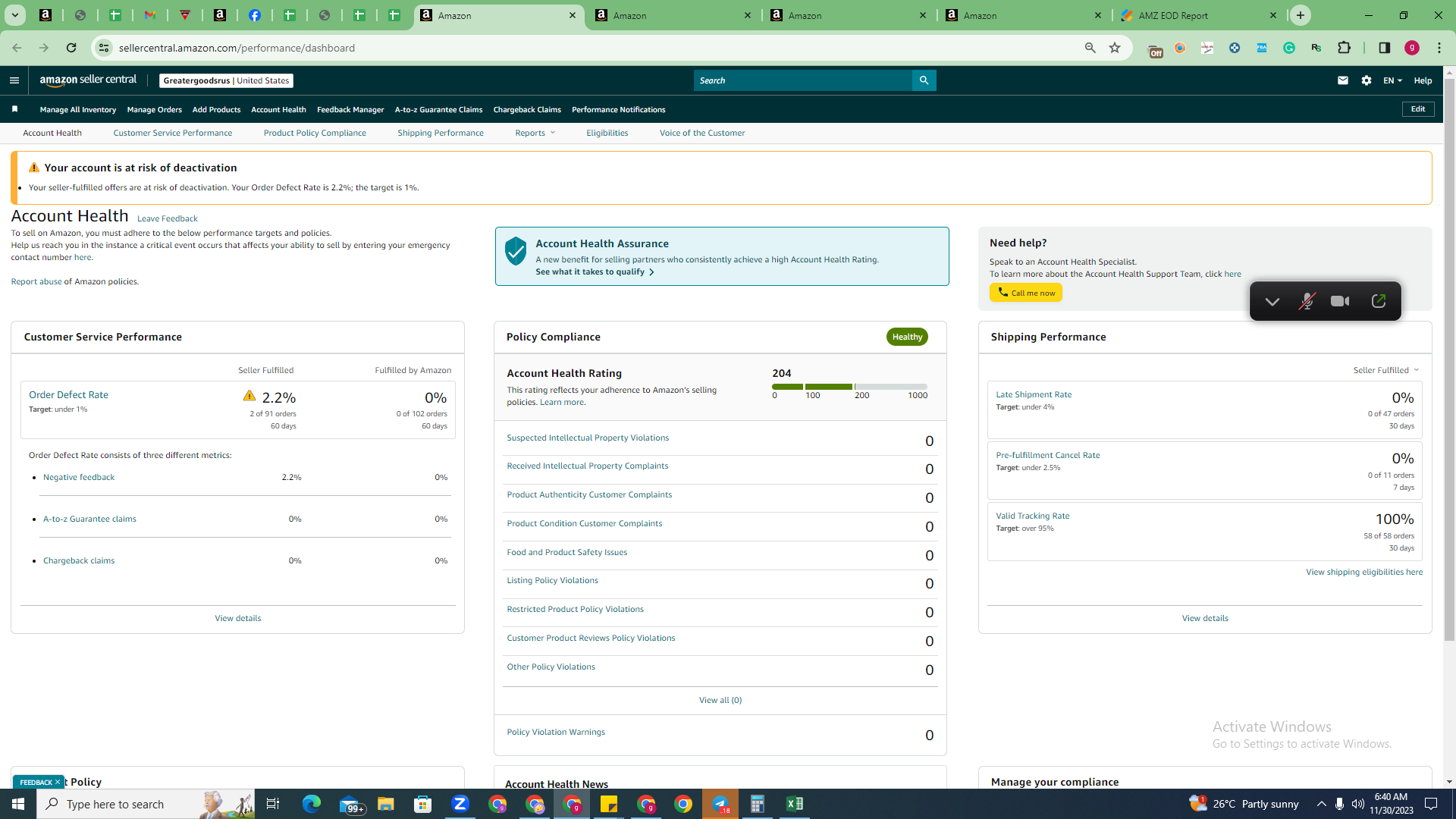Click the Windows Start button
The height and width of the screenshot is (819, 1456).
(x=18, y=804)
